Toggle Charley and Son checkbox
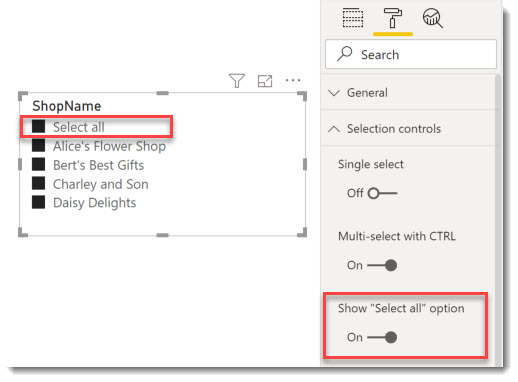The height and width of the screenshot is (382, 518). pos(38,183)
